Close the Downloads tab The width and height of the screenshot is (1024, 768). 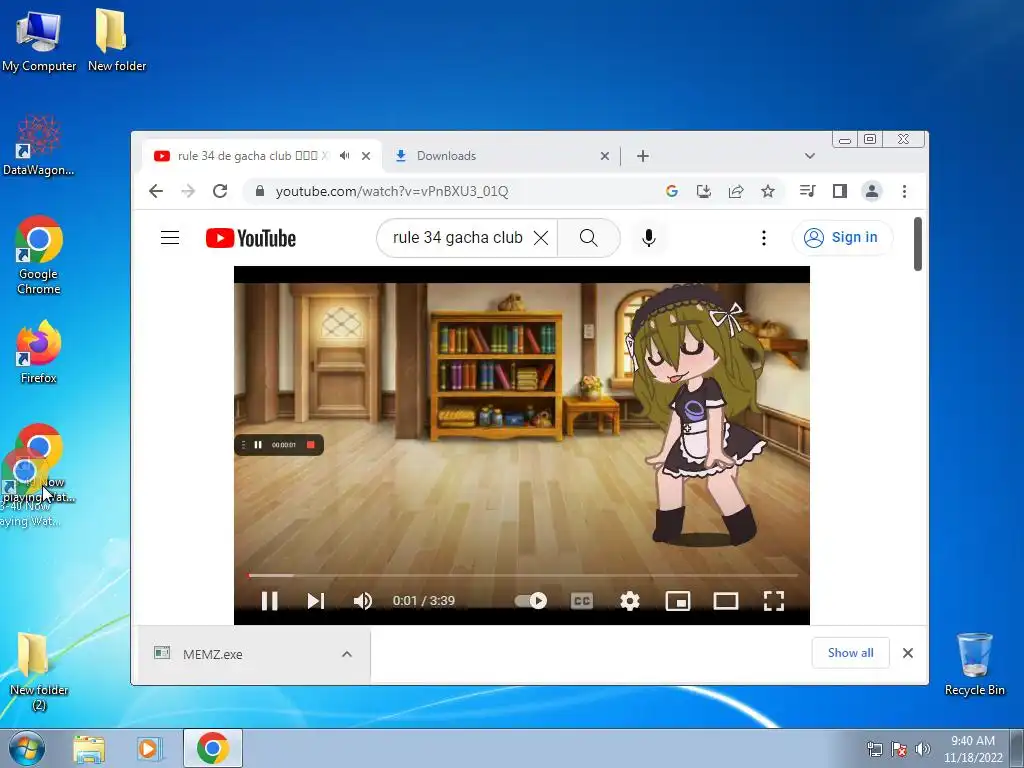(x=605, y=156)
